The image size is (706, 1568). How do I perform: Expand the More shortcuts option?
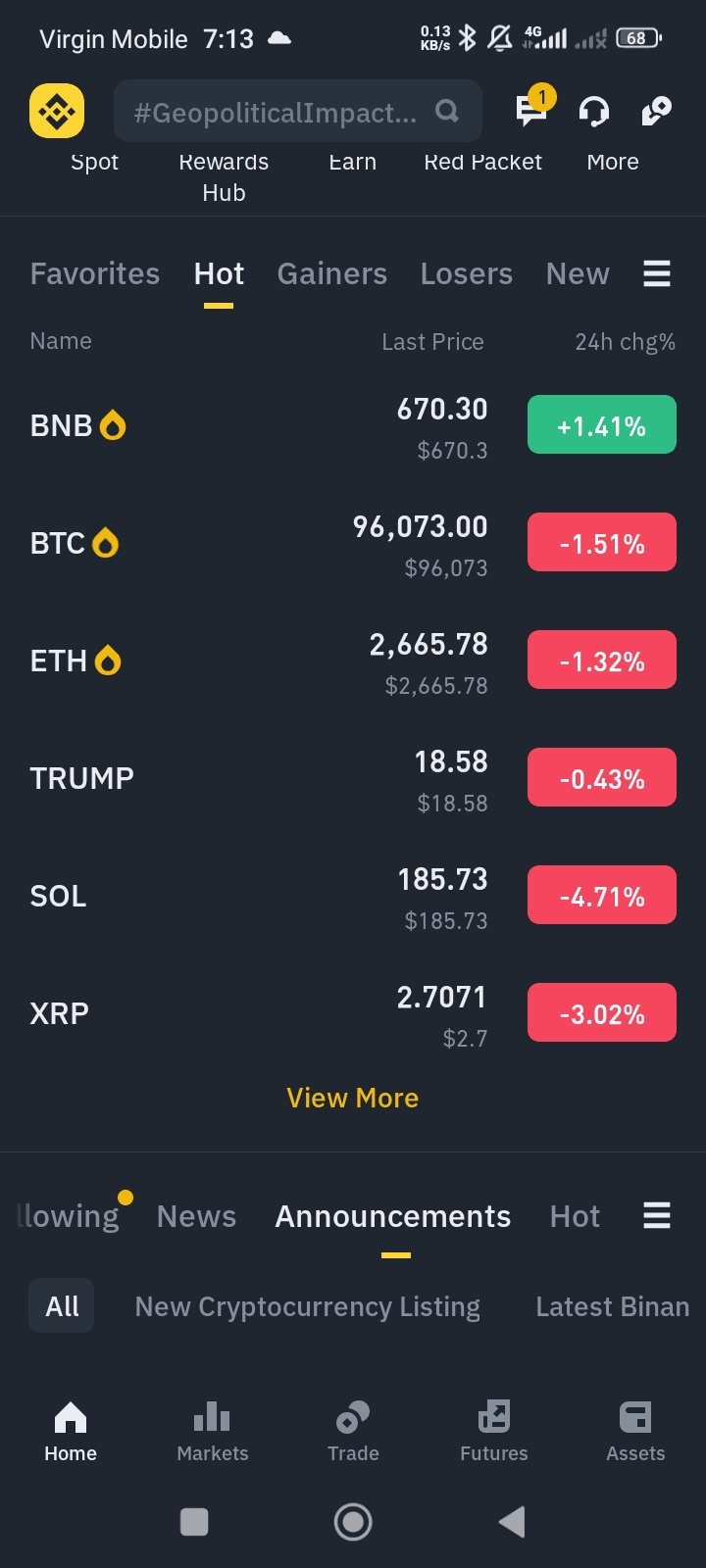click(613, 163)
